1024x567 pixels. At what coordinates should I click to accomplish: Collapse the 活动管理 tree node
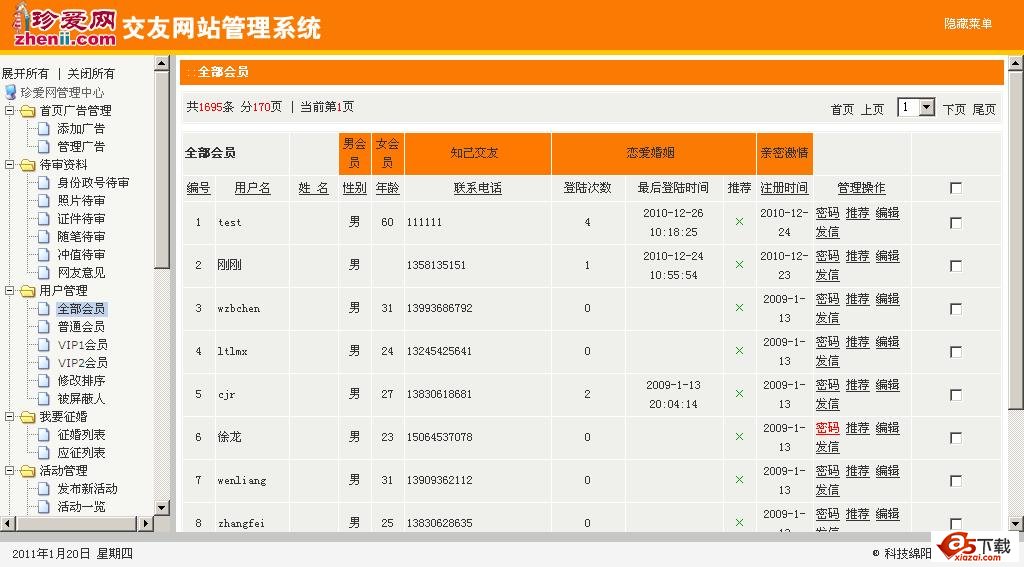coord(10,470)
